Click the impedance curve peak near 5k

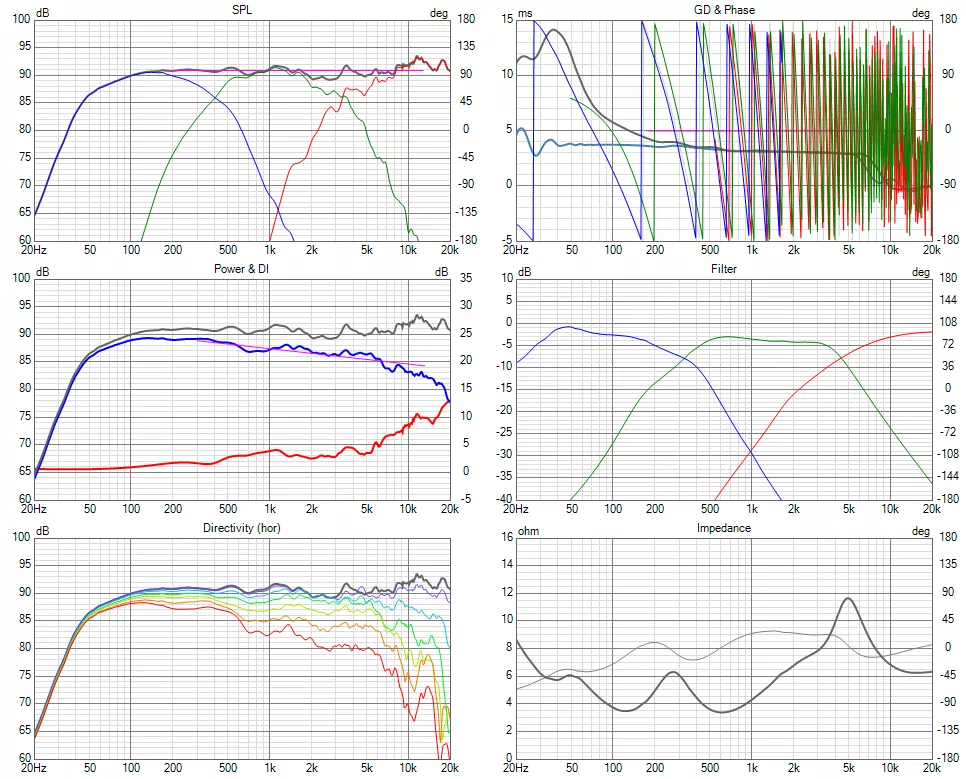pyautogui.click(x=848, y=598)
